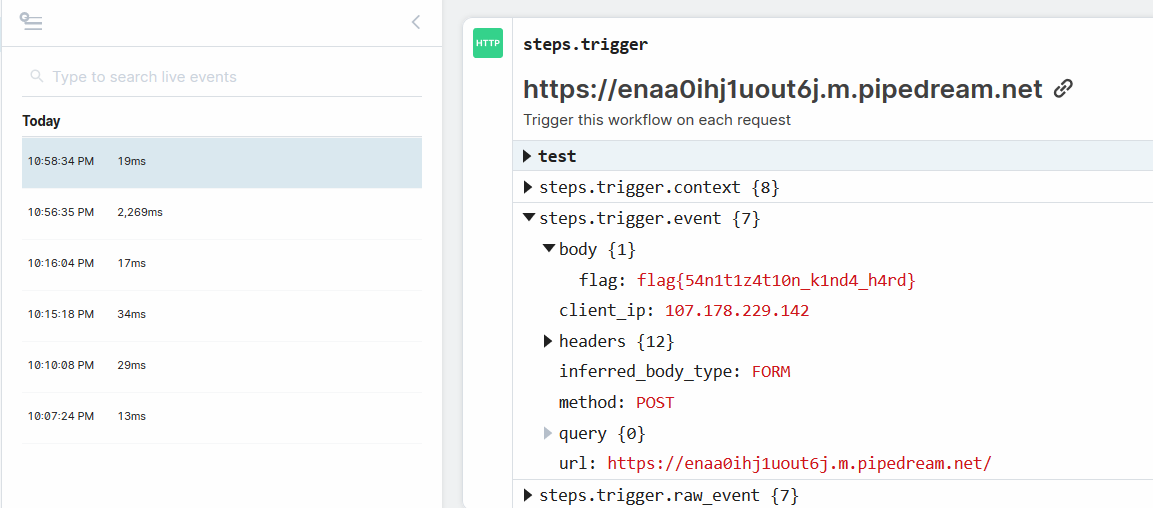This screenshot has height=508, width=1153.
Task: Click the green HTTP trigger icon
Action: (x=488, y=43)
